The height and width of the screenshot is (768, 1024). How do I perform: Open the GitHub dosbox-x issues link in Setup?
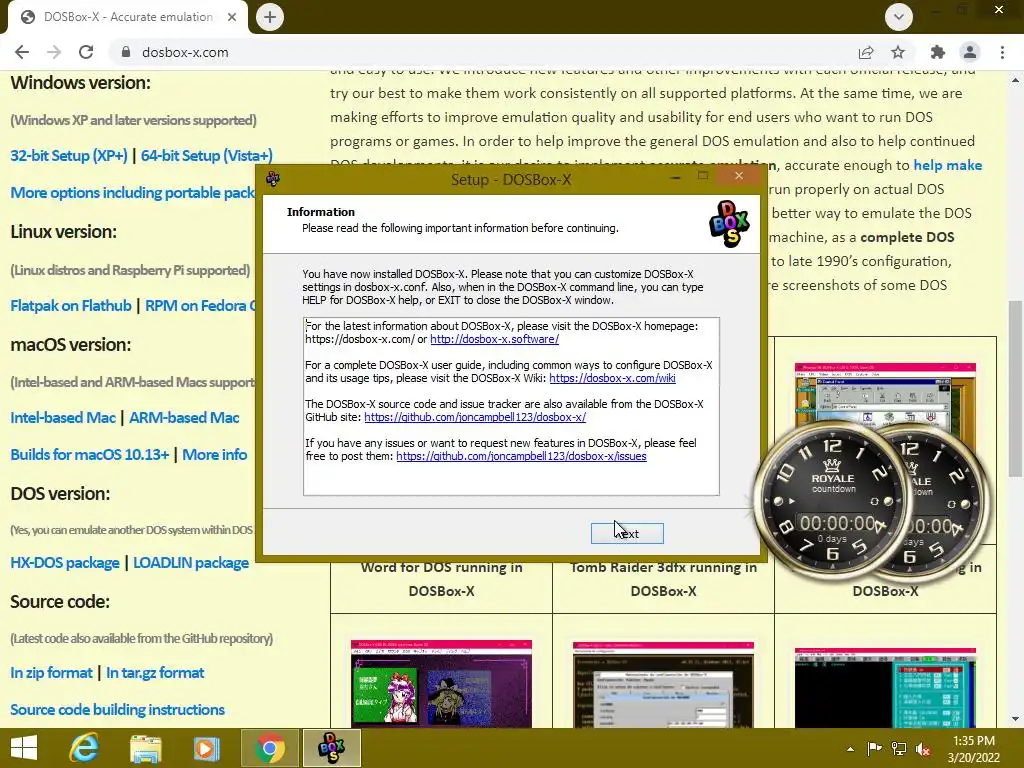click(x=521, y=456)
